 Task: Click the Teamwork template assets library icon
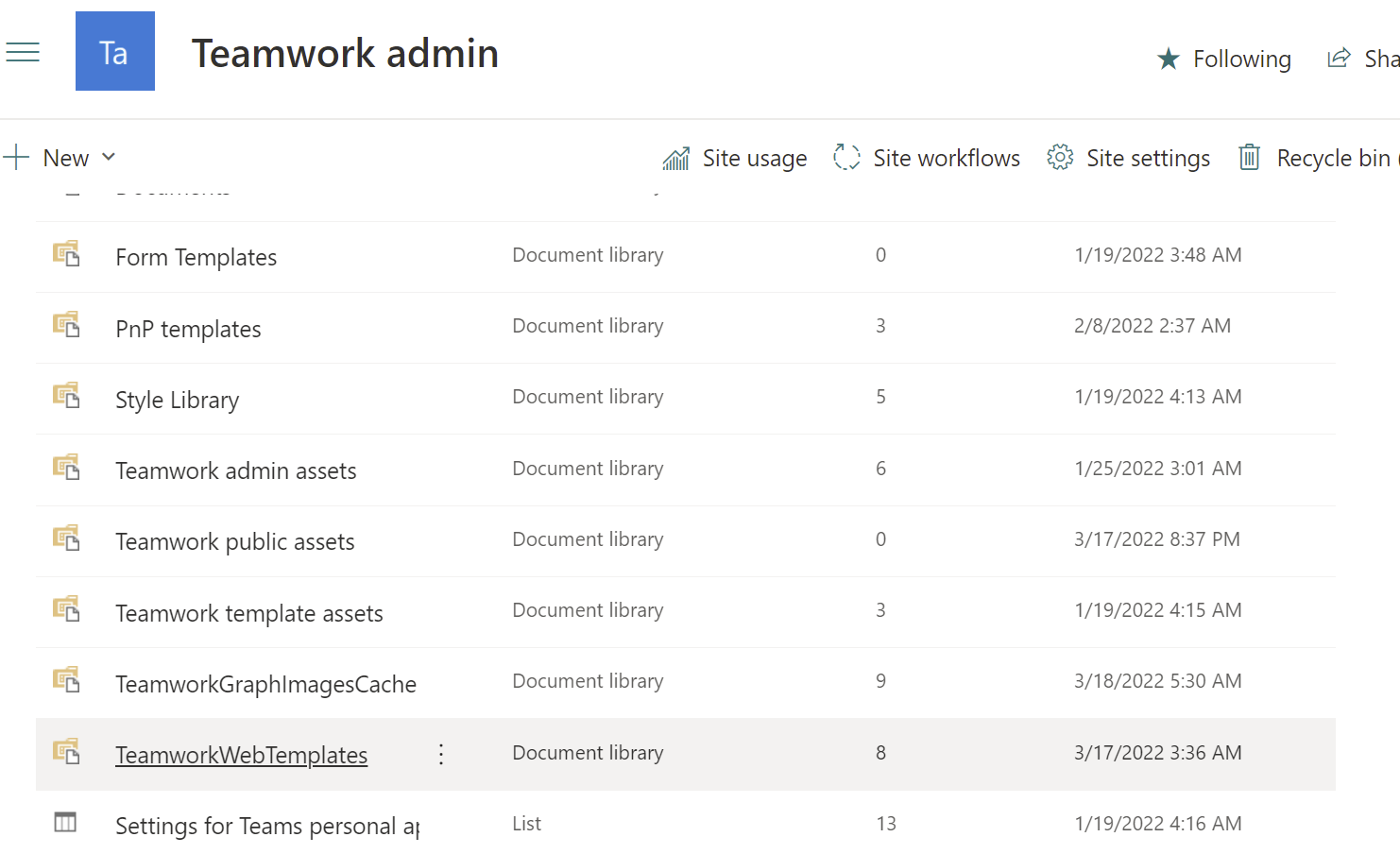click(x=66, y=609)
